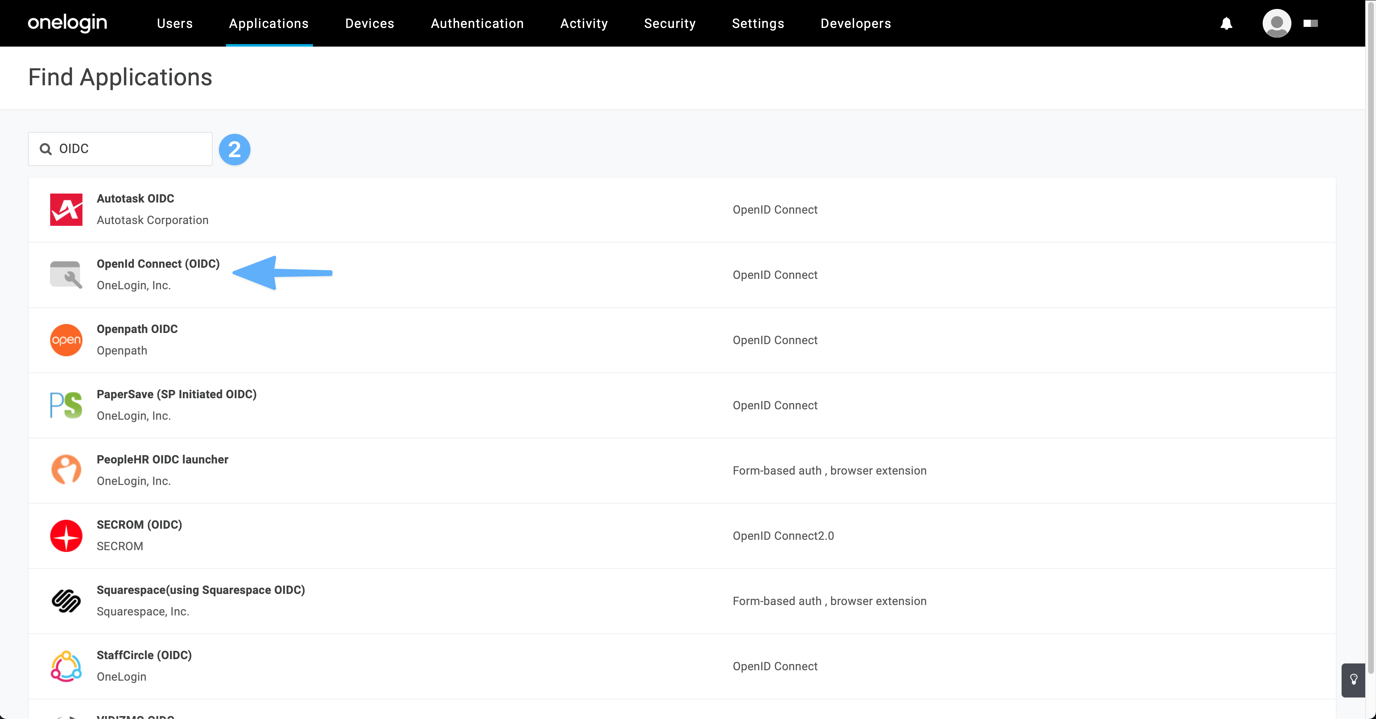Select StaffCircle (OIDC) application
The width and height of the screenshot is (1376, 719).
click(682, 666)
